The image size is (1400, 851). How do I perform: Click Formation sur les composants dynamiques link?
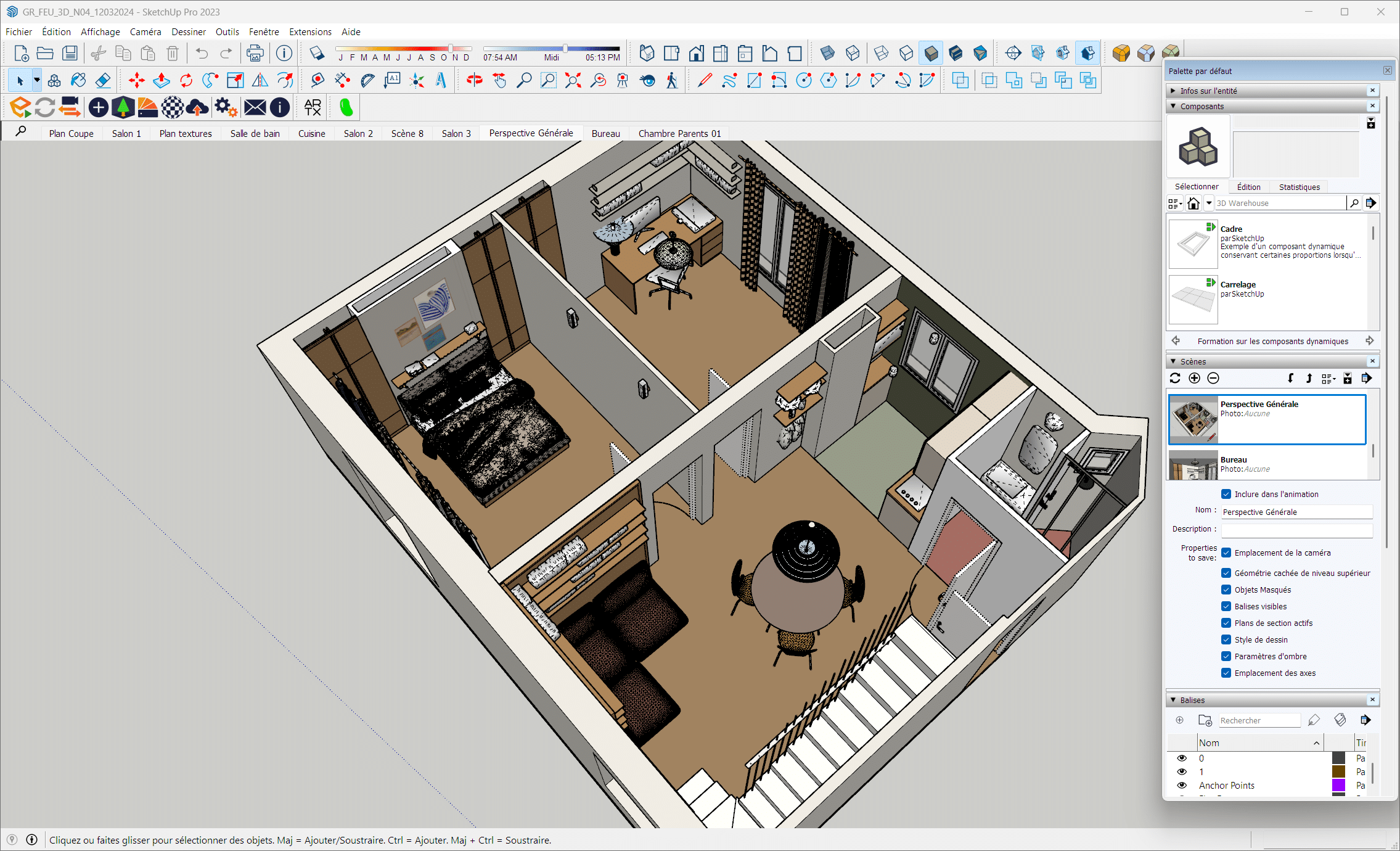point(1272,341)
